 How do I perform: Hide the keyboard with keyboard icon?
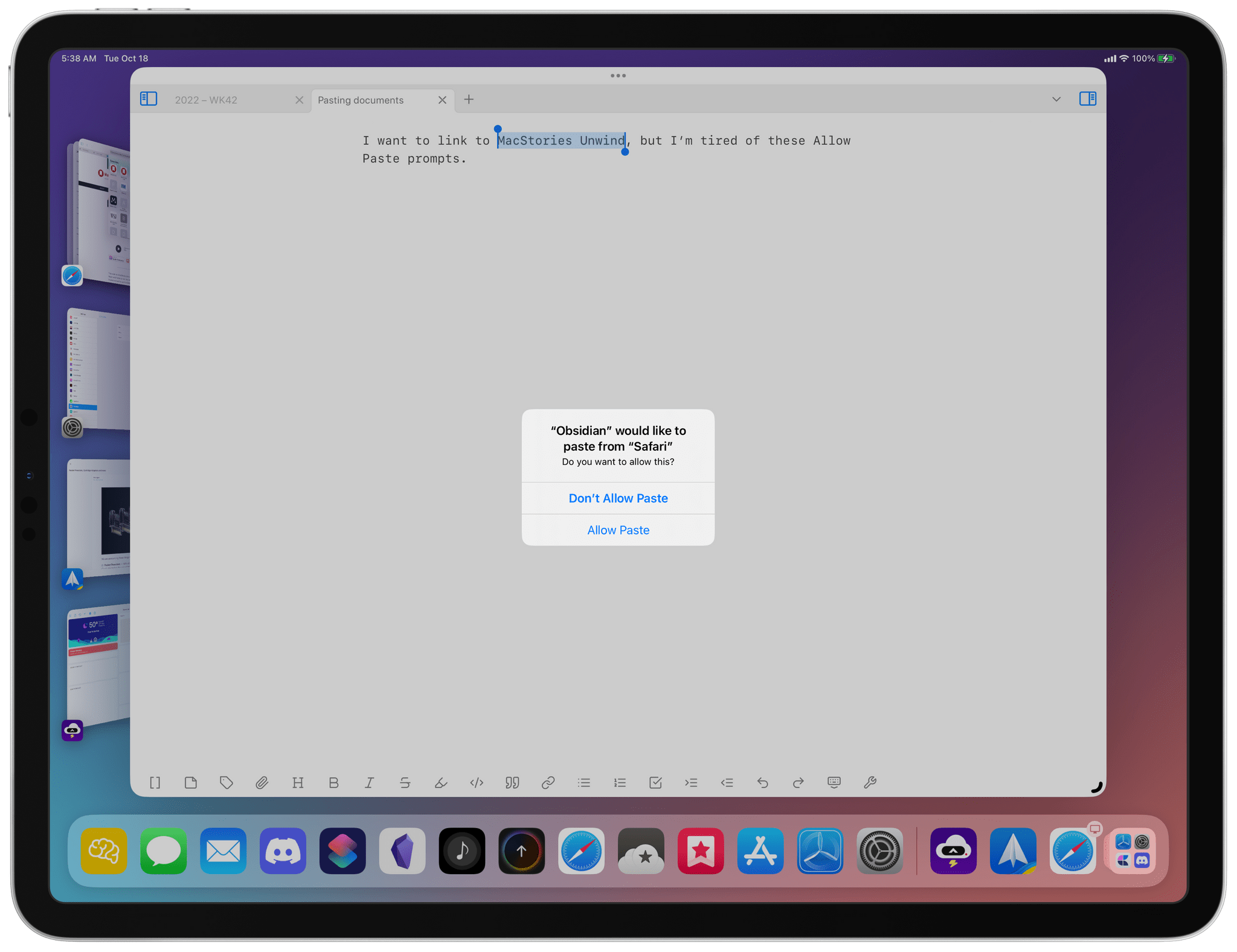tap(834, 783)
